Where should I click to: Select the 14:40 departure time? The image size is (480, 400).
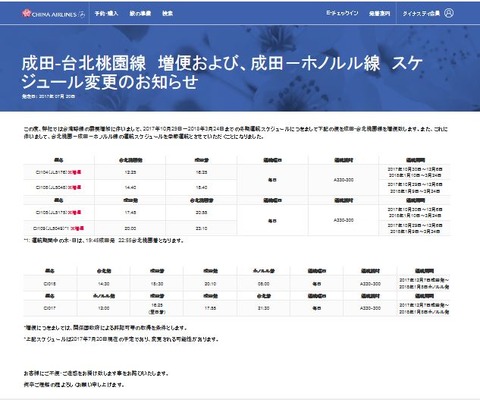pos(130,187)
